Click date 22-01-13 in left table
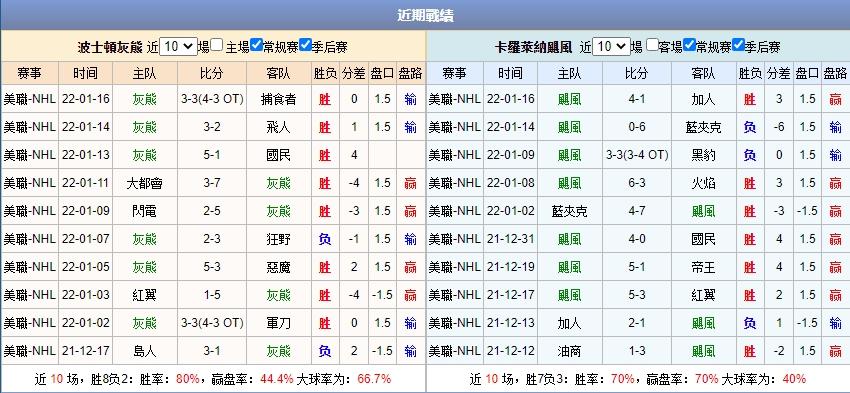Viewport: 850px width, 393px height. (x=86, y=155)
